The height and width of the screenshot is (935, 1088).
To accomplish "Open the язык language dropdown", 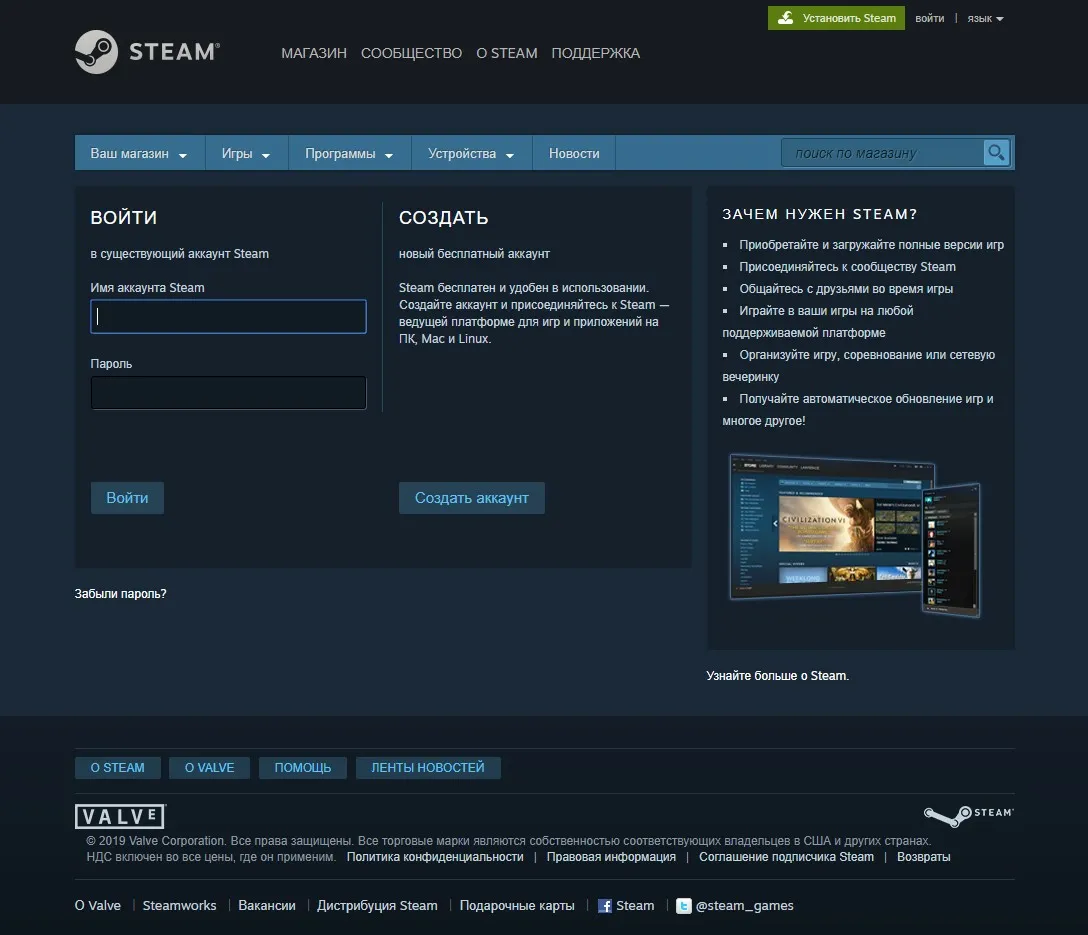I will (x=985, y=18).
